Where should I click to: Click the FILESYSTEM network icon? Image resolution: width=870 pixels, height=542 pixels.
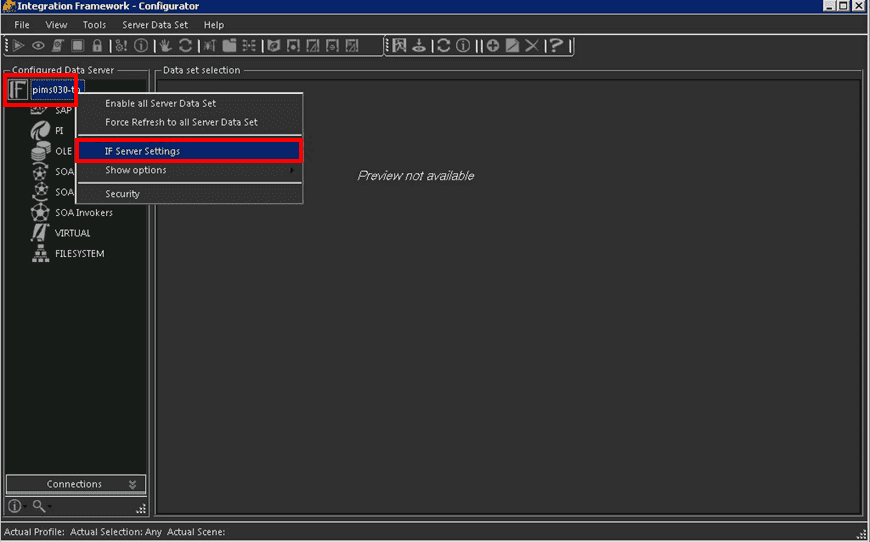tap(40, 254)
